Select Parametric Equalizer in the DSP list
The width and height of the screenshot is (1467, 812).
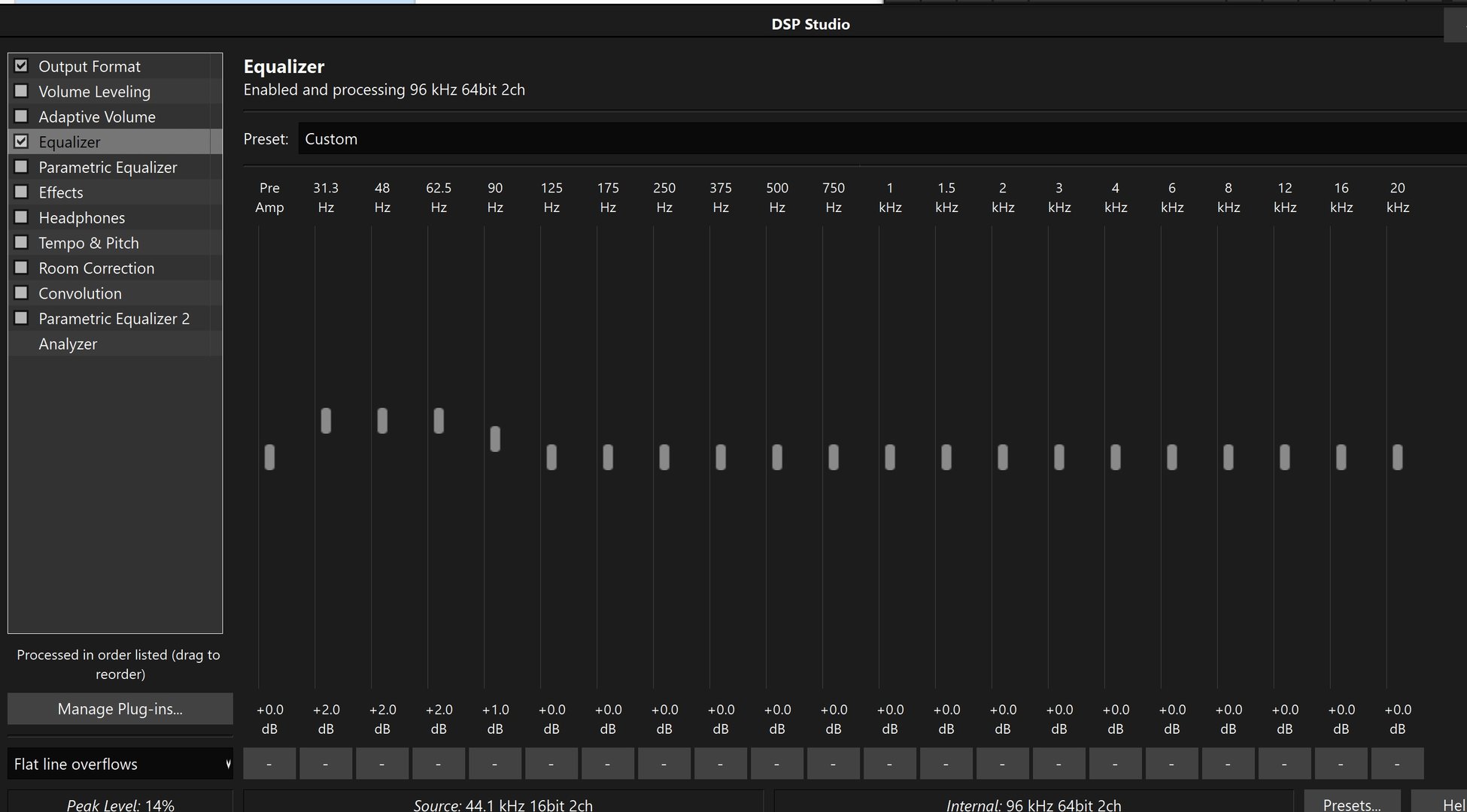tap(108, 167)
